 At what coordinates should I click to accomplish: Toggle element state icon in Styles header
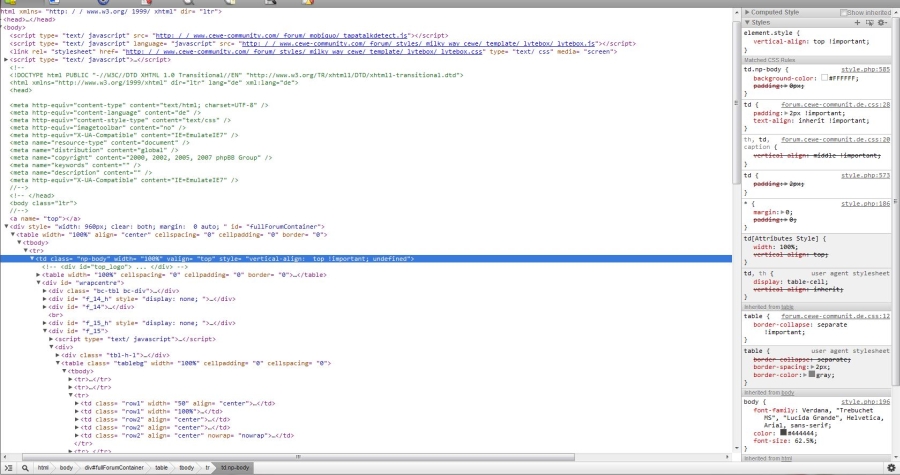(x=870, y=22)
